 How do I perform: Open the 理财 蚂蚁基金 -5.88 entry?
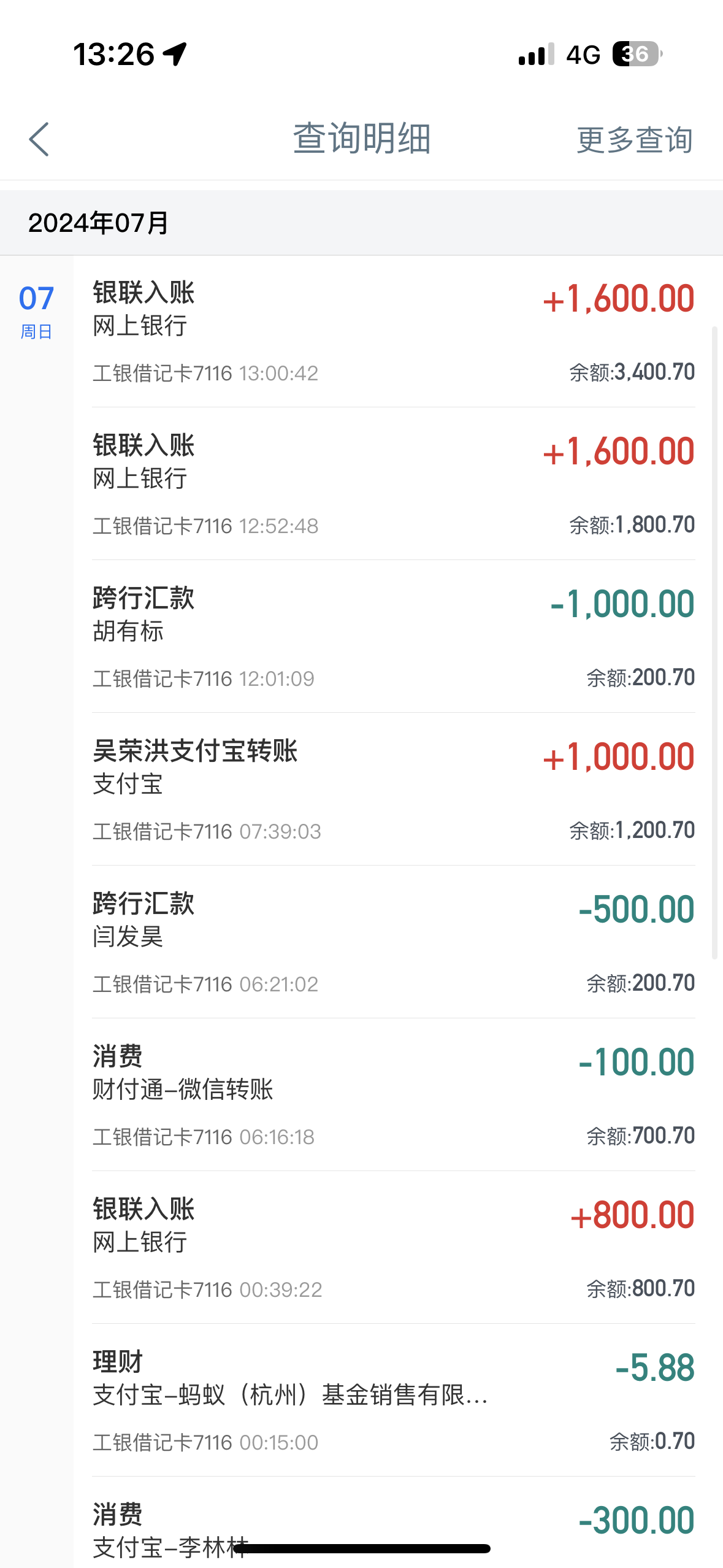tap(392, 1400)
